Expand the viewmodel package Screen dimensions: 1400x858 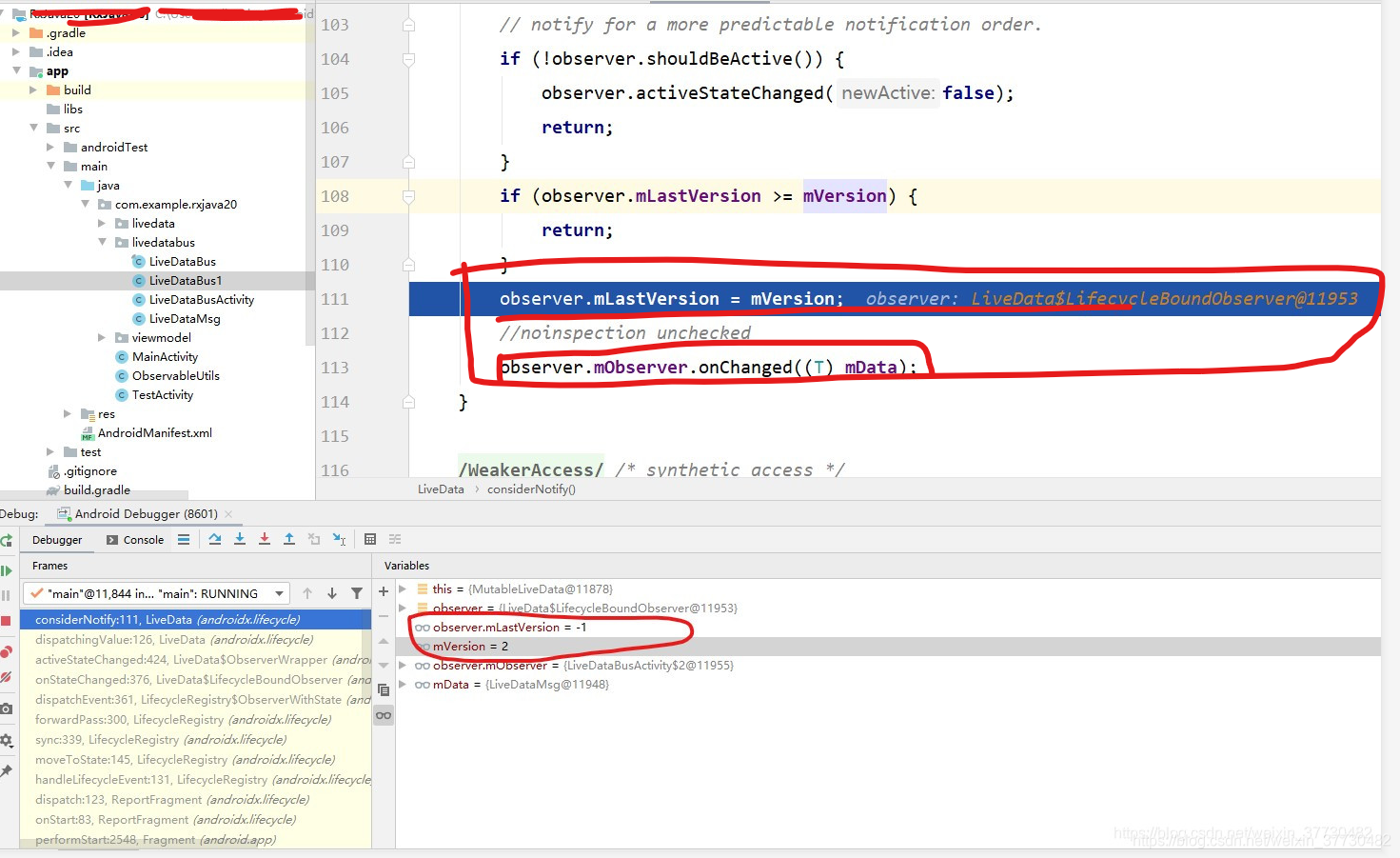102,337
